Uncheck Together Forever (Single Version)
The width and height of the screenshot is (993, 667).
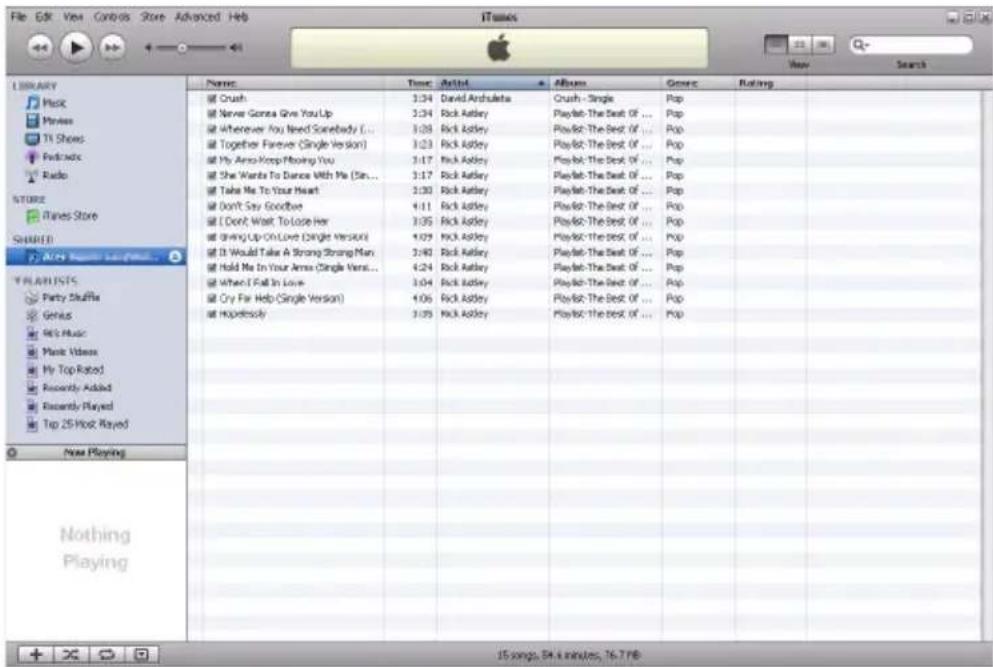212,144
